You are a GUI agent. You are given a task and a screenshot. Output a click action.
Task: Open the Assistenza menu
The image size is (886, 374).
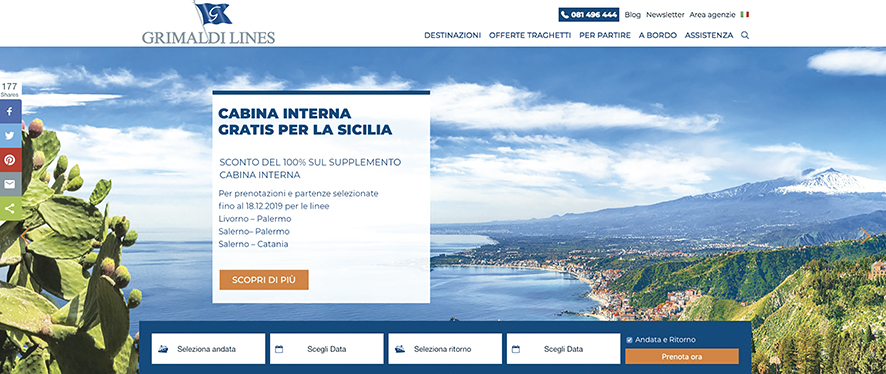pos(709,35)
